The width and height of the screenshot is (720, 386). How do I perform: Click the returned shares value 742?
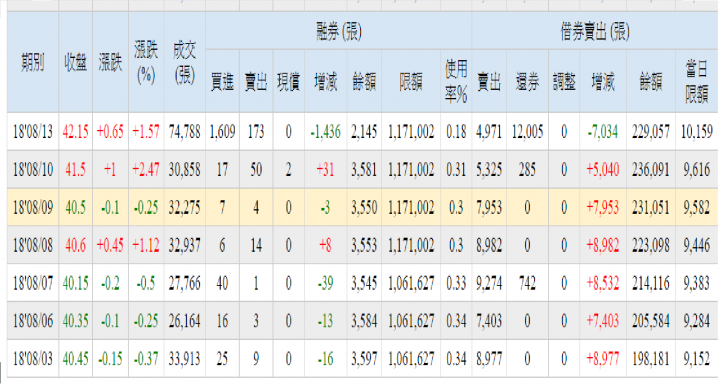(x=527, y=283)
